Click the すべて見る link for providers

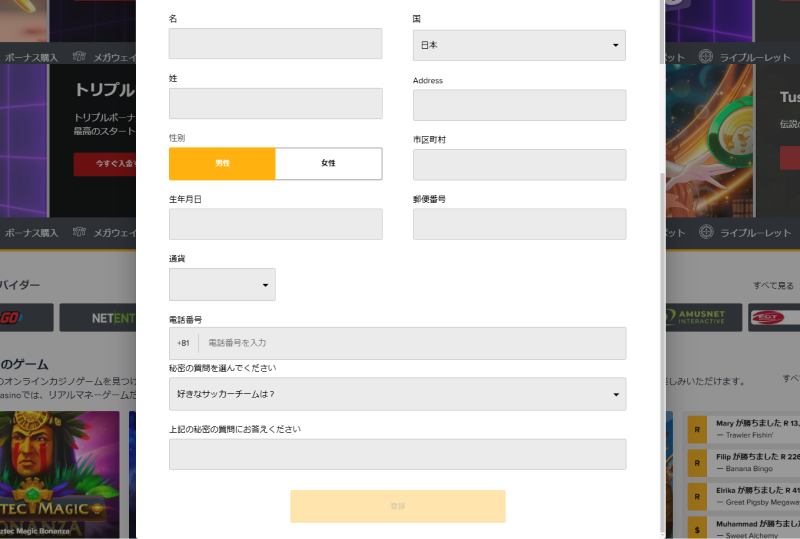click(x=772, y=286)
